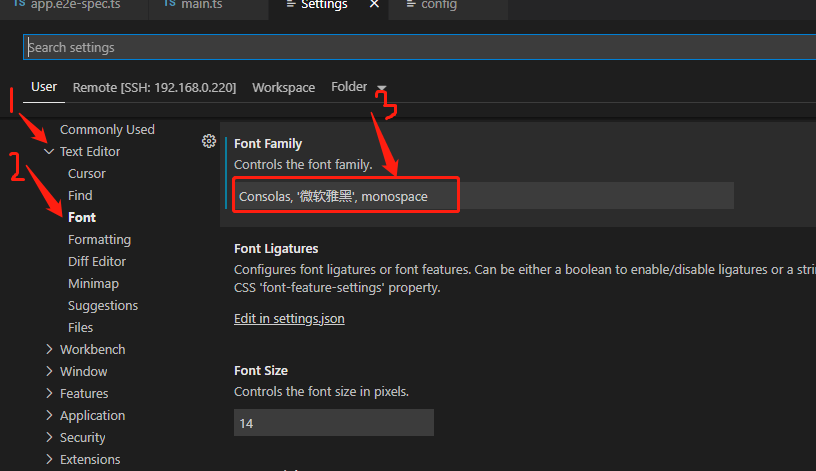Focus the Search settings box

click(x=419, y=47)
